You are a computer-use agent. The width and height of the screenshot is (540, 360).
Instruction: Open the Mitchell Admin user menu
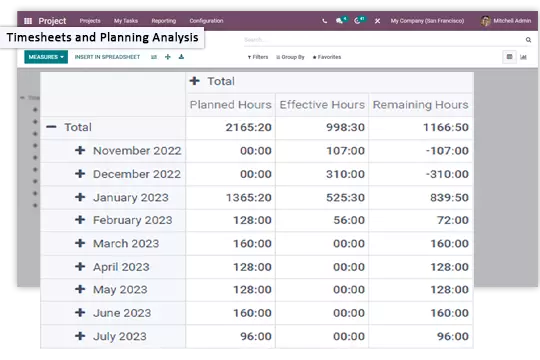506,21
